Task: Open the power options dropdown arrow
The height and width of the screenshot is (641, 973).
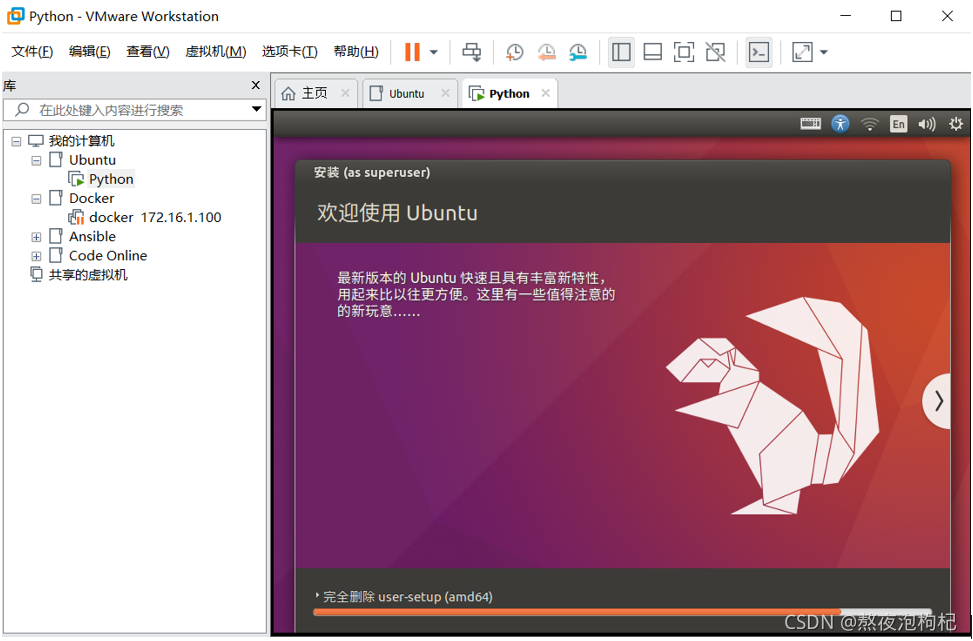Action: [x=434, y=52]
